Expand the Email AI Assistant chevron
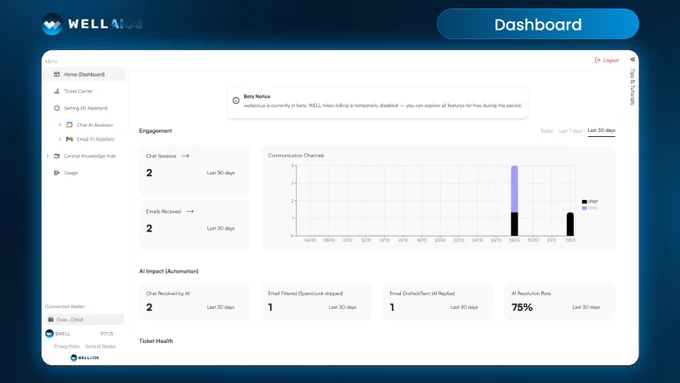The image size is (680, 383). coord(60,139)
